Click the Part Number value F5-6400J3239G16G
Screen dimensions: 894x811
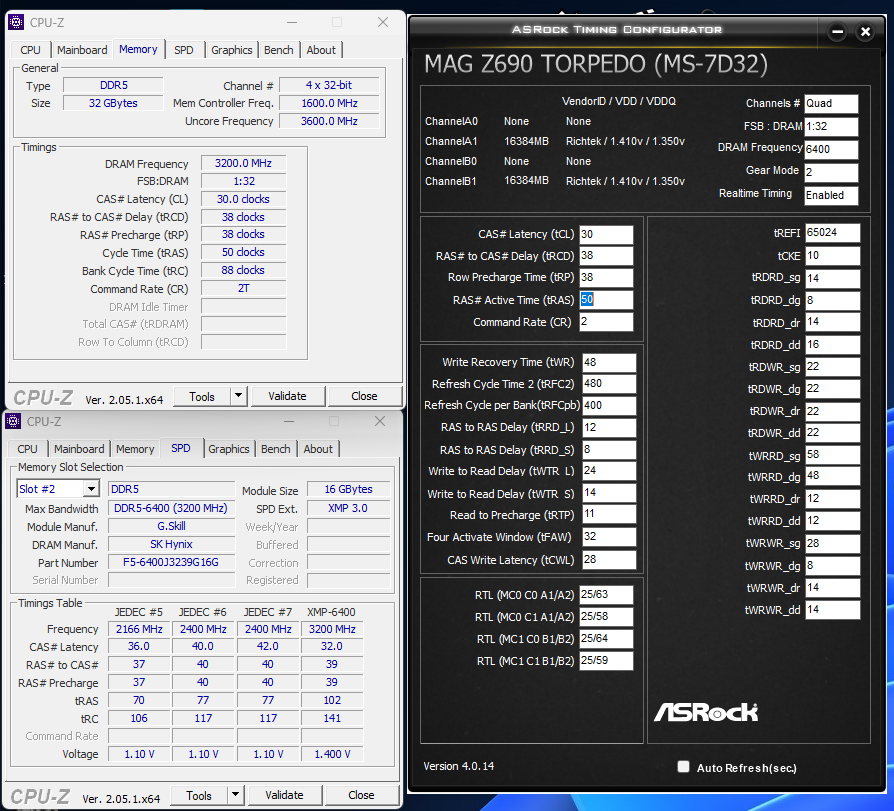(x=171, y=562)
